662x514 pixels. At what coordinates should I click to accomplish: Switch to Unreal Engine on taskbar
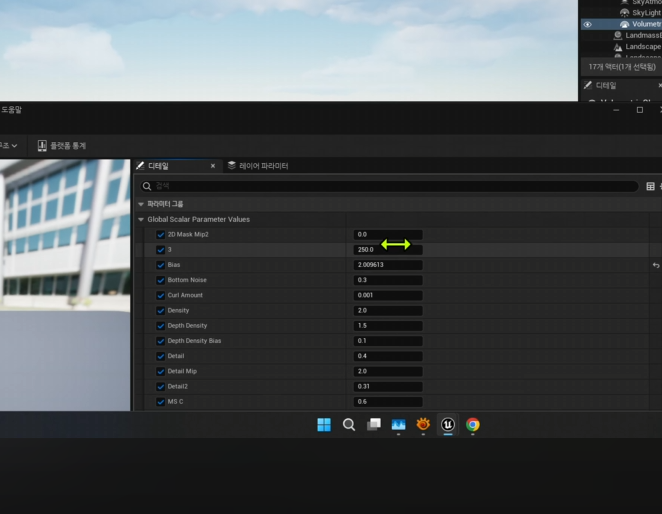coord(448,424)
